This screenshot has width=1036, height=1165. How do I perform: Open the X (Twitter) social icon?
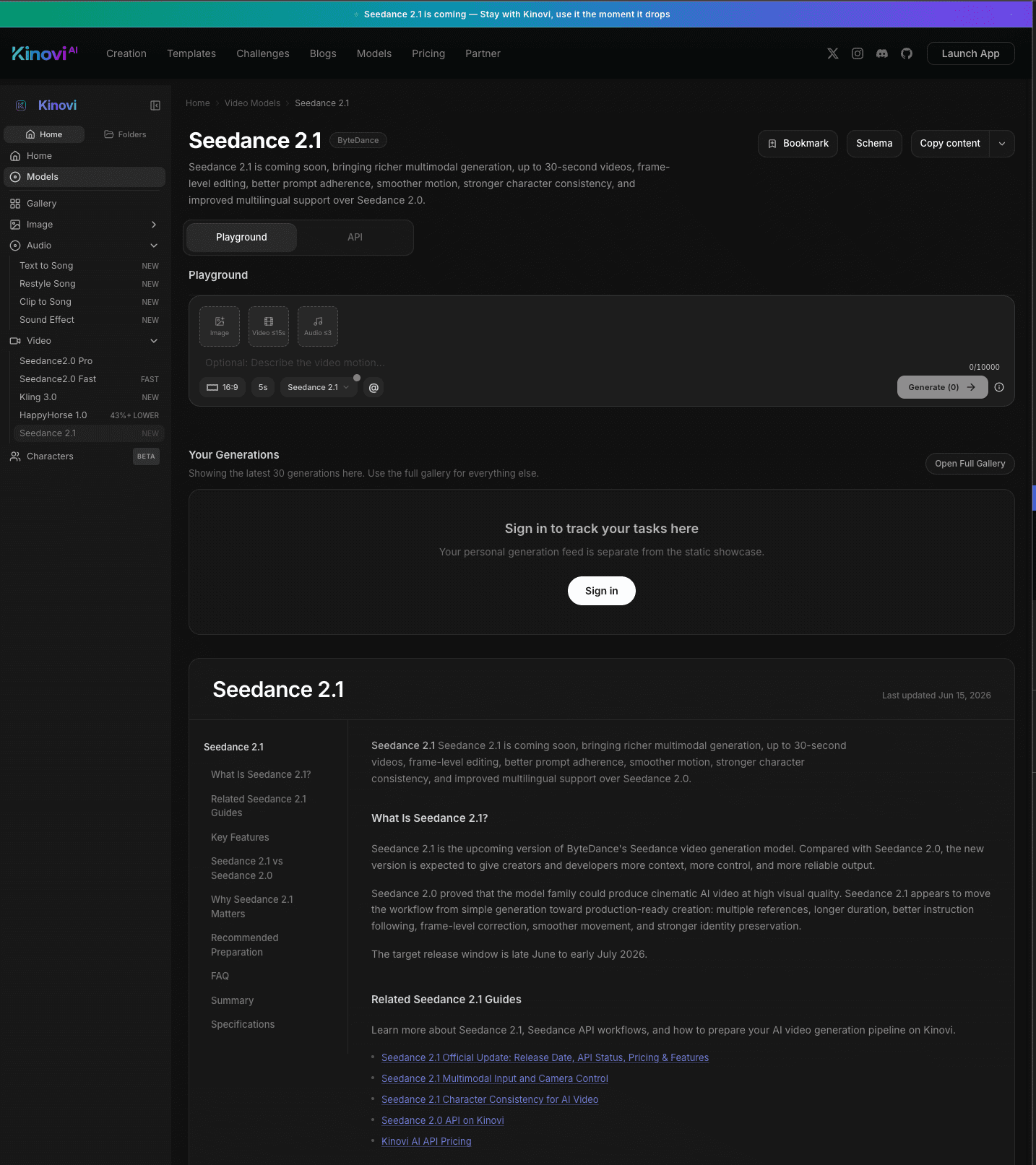pos(833,53)
